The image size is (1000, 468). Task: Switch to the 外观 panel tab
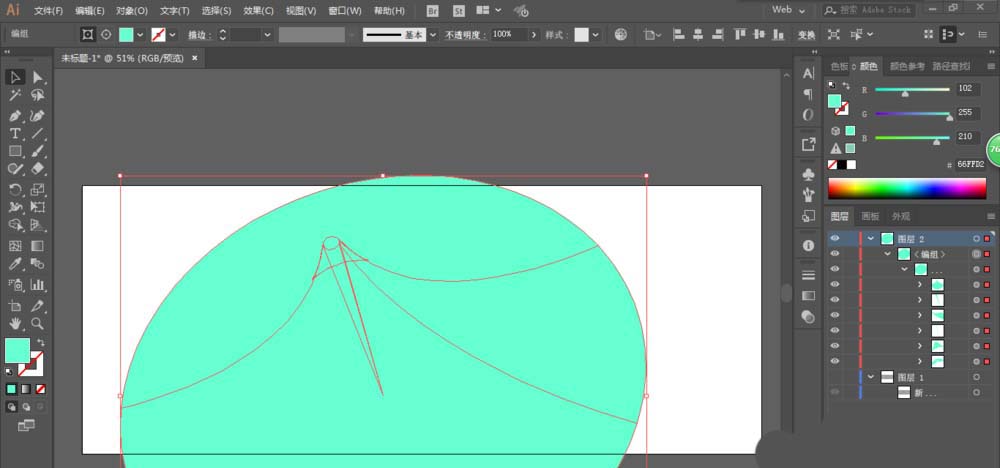tap(901, 216)
